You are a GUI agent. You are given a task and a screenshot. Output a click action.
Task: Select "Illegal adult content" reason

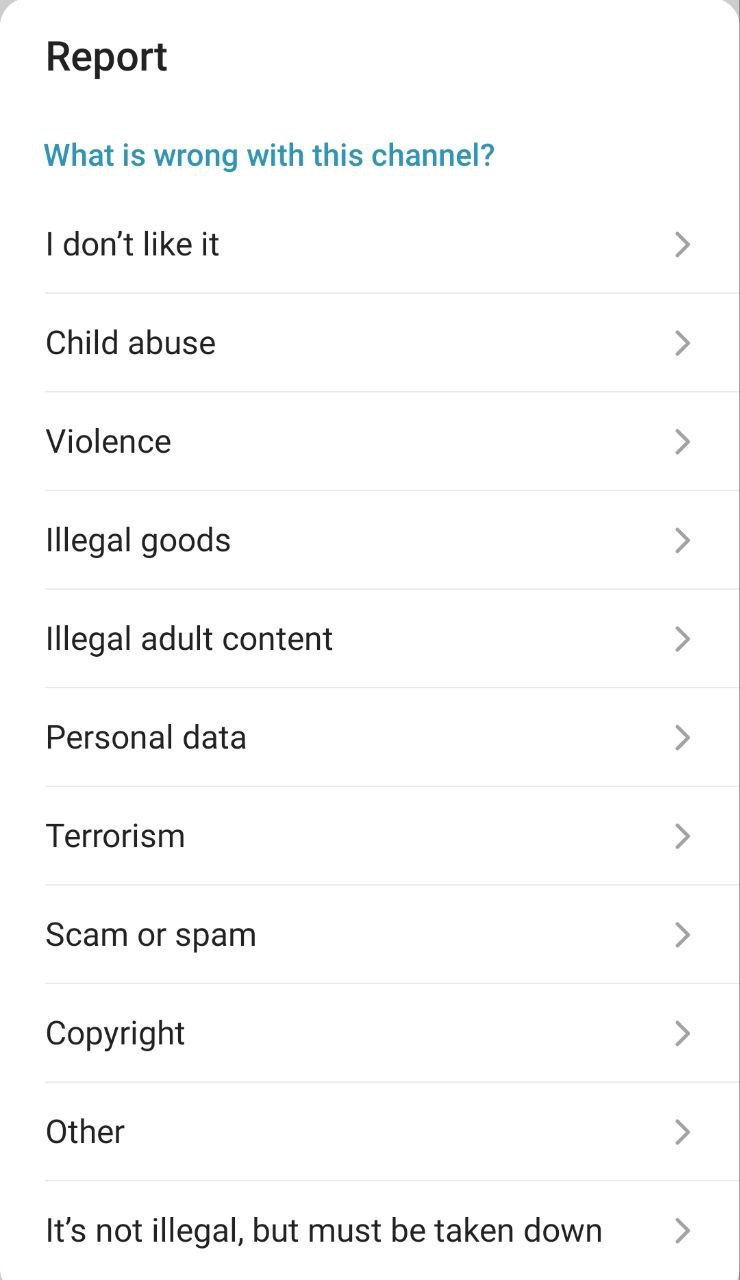coord(189,639)
